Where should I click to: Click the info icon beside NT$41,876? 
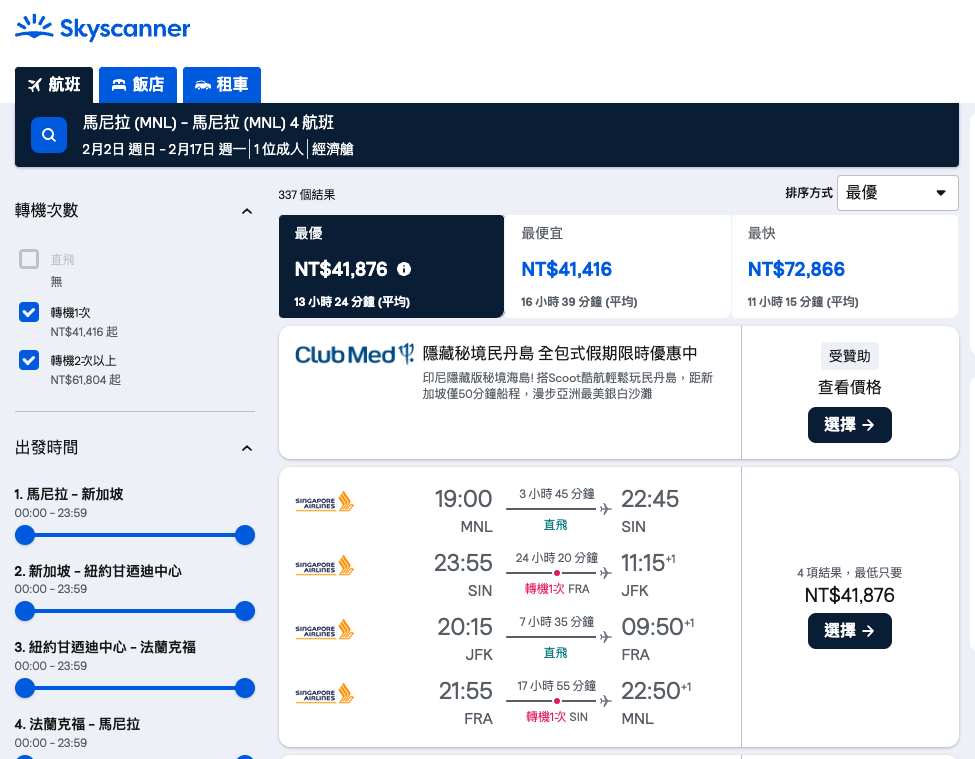(404, 269)
